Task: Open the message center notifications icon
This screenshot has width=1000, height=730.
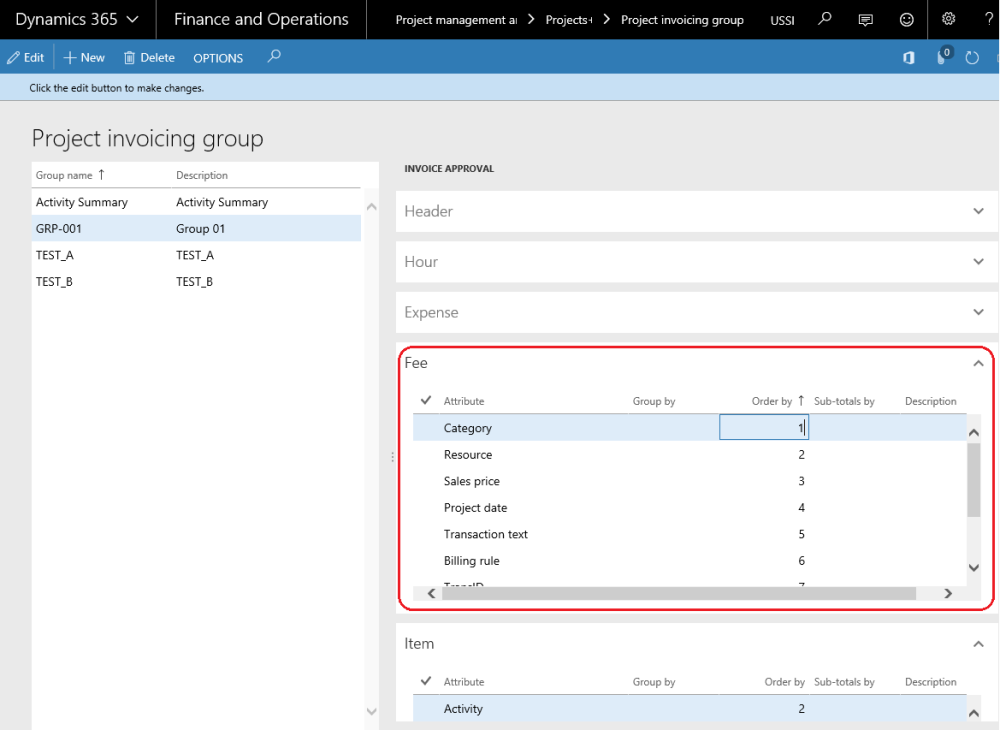Action: click(939, 58)
